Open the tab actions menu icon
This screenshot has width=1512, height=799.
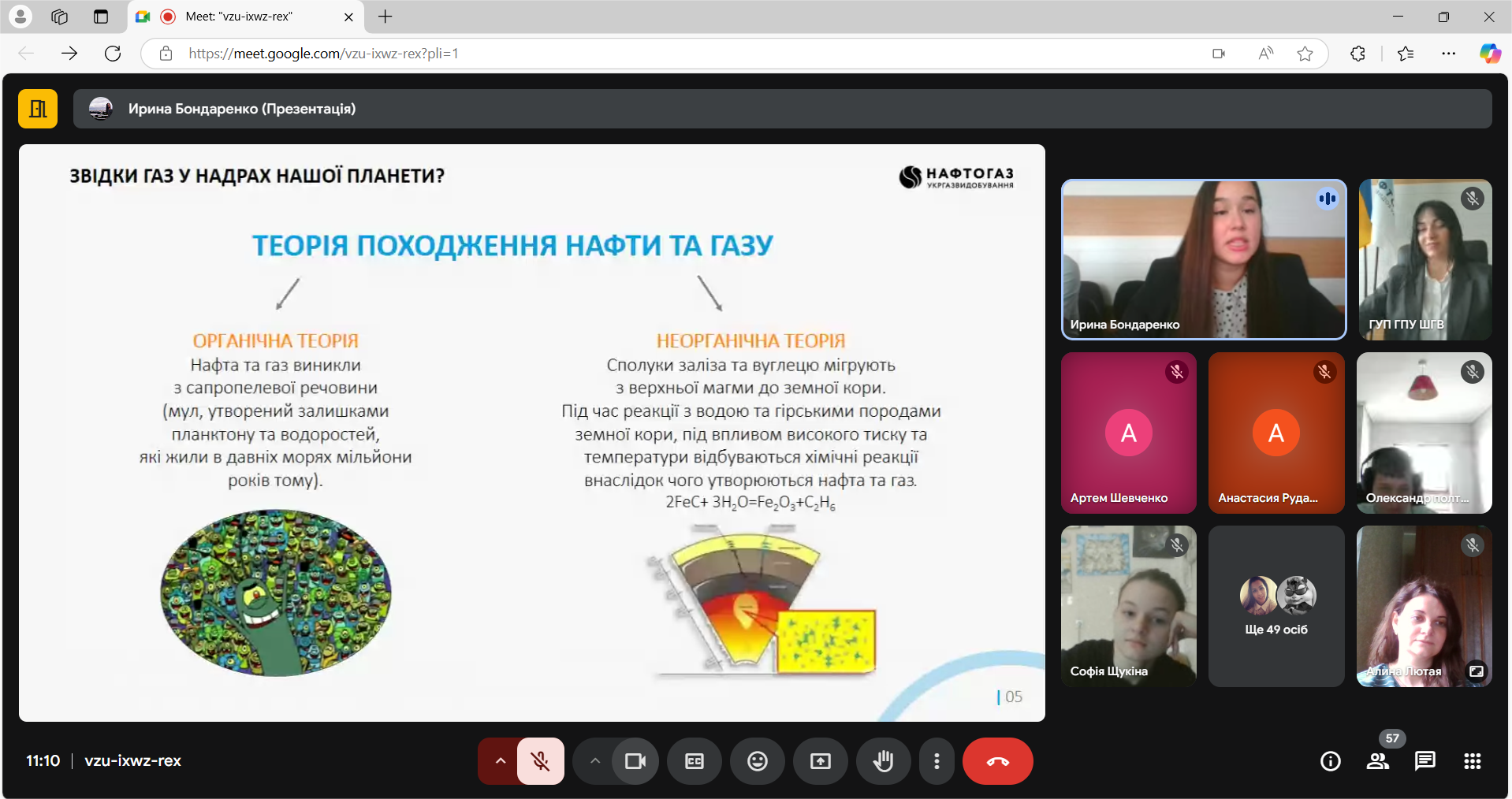(101, 17)
